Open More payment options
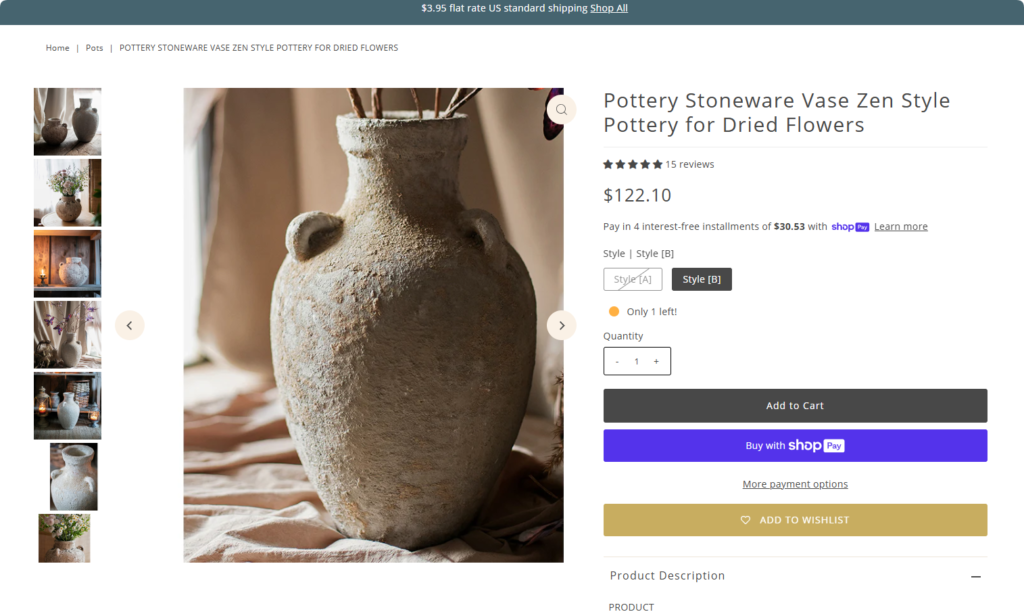This screenshot has height=614, width=1024. pyautogui.click(x=795, y=484)
